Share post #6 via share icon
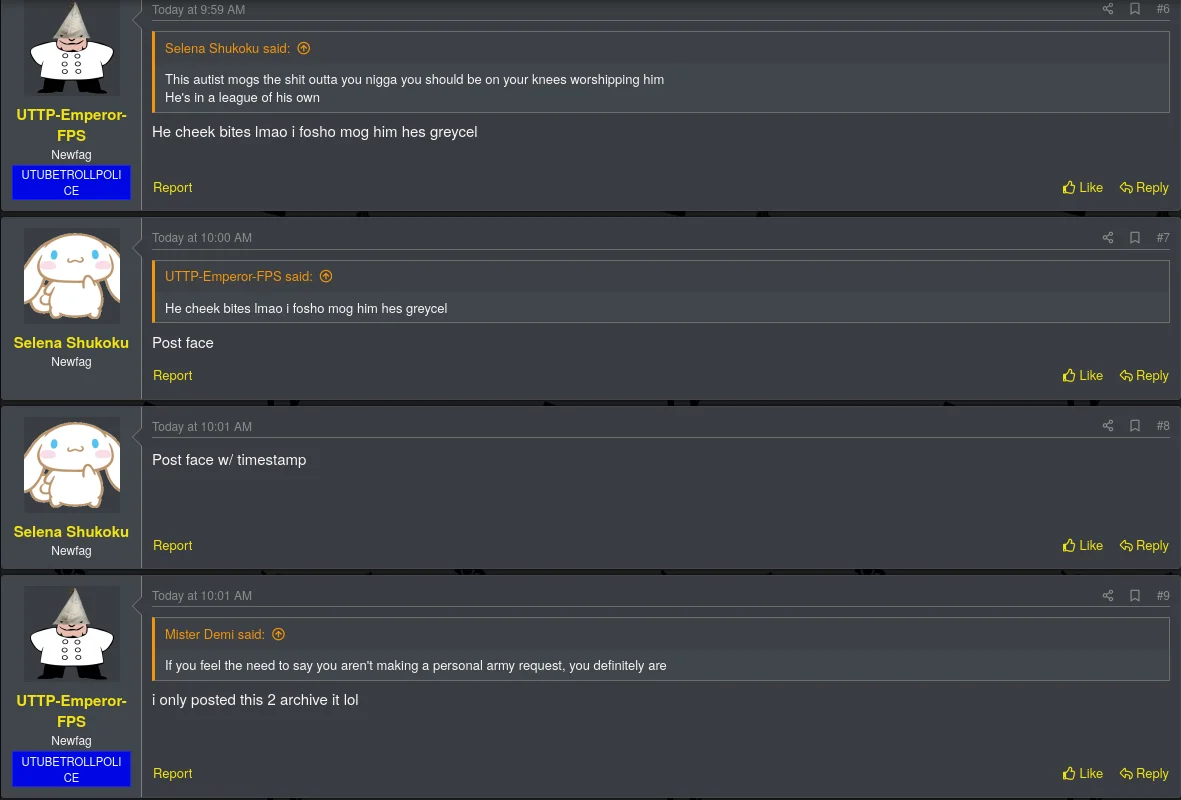This screenshot has height=800, width=1181. click(x=1107, y=9)
